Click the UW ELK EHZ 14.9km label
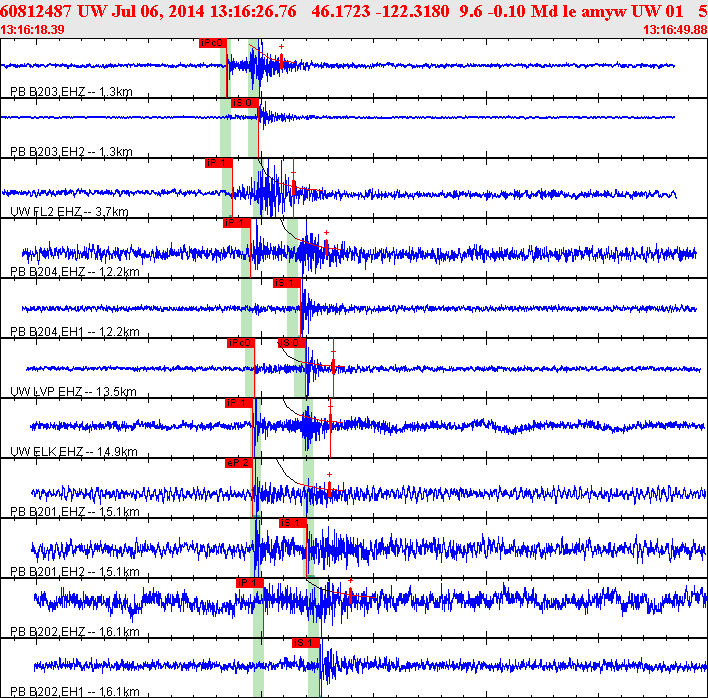The width and height of the screenshot is (708, 698). point(73,452)
